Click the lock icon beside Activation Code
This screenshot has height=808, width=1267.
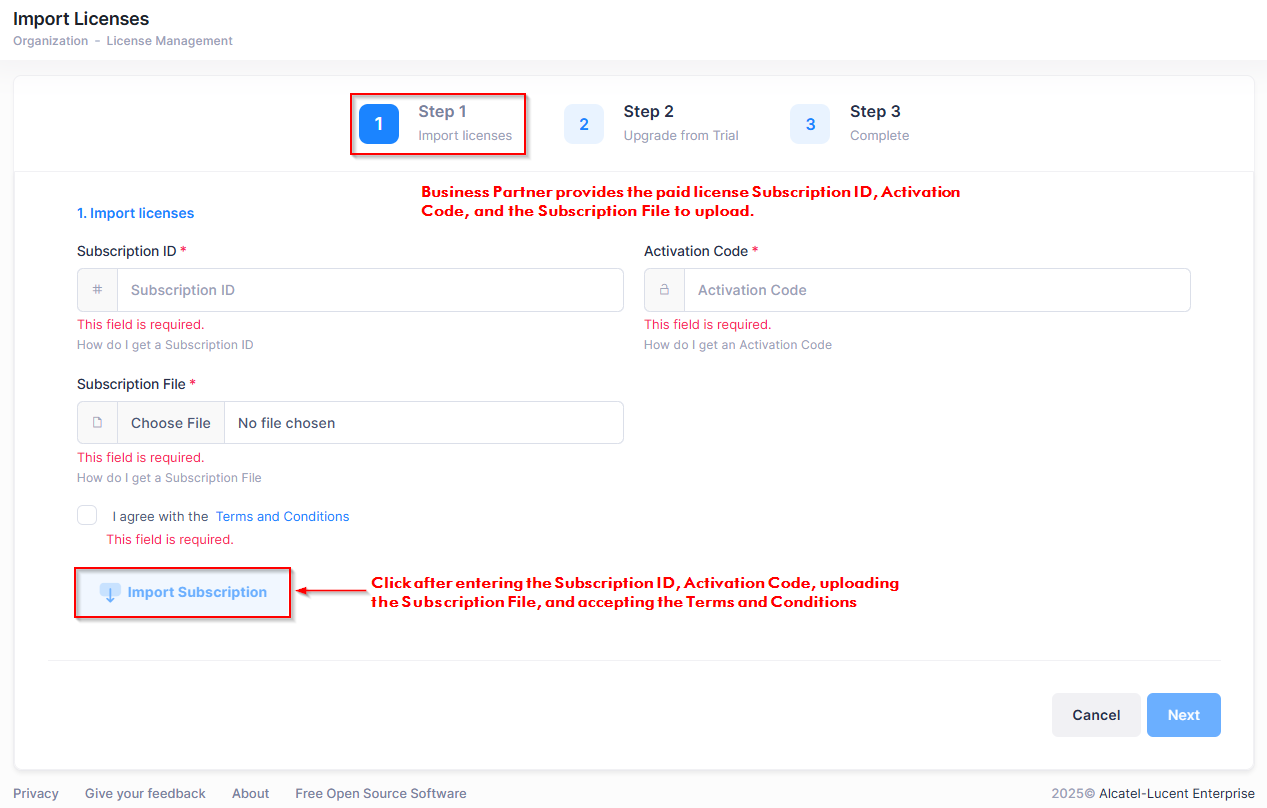[x=664, y=290]
